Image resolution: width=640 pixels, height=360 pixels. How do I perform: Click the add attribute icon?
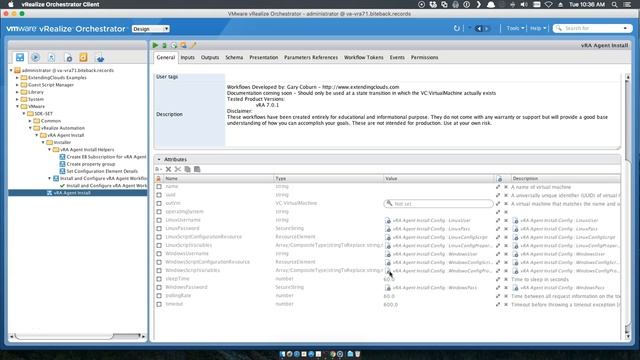tap(158, 169)
